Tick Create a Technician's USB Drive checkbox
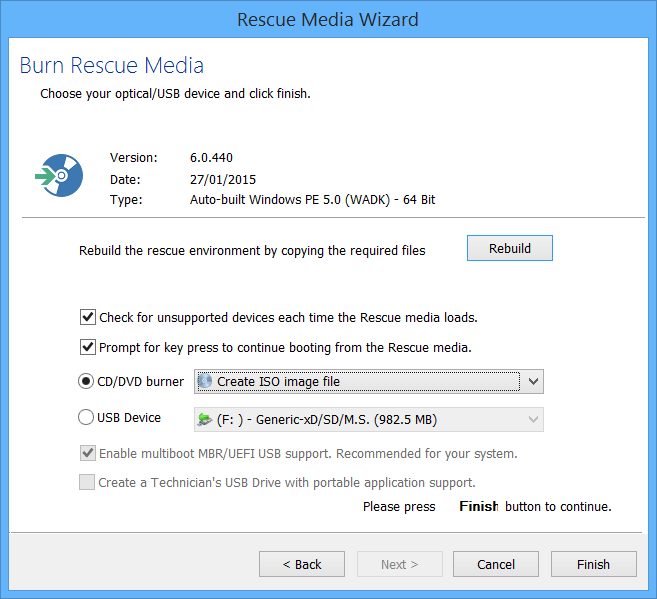This screenshot has width=657, height=599. point(87,483)
